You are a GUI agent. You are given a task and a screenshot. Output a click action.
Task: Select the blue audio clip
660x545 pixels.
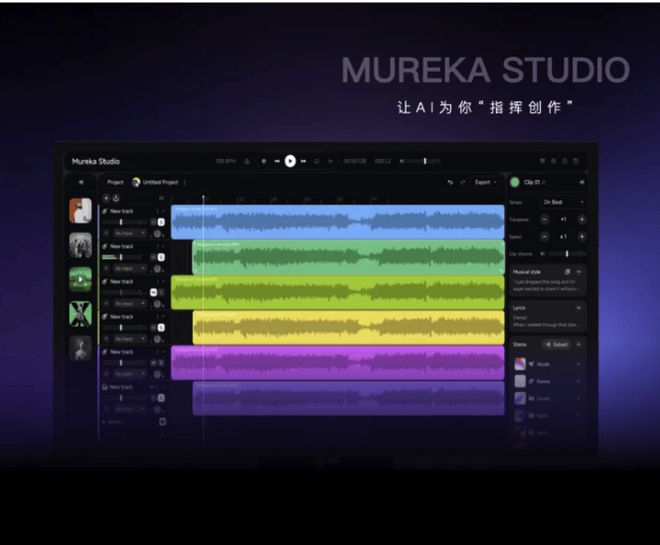point(338,222)
